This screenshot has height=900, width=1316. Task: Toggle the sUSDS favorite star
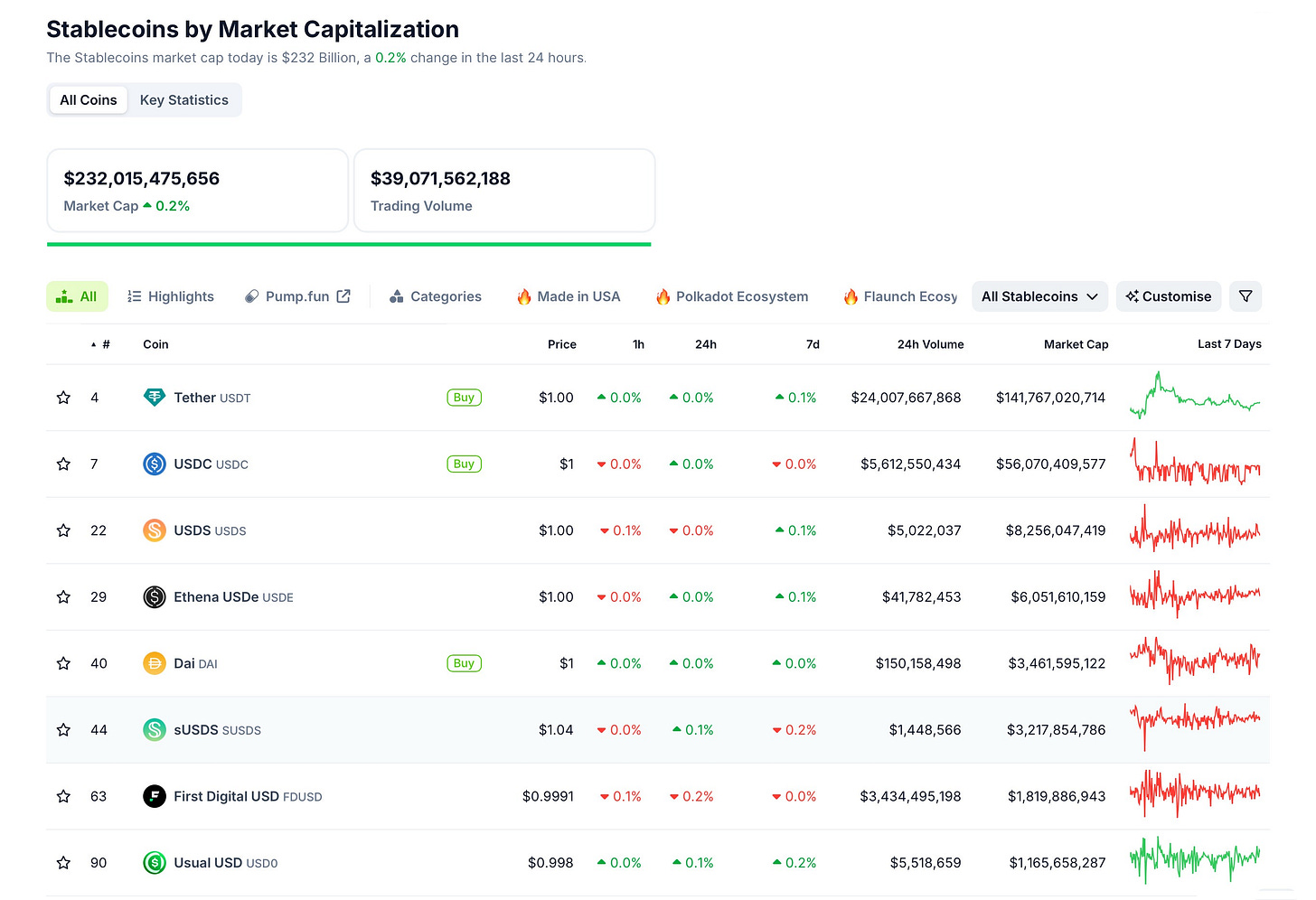click(63, 730)
